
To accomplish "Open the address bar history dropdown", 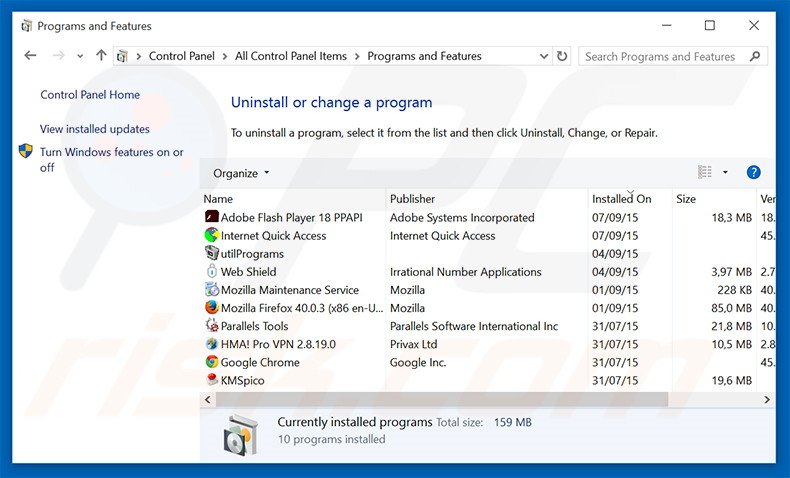I will tap(544, 57).
